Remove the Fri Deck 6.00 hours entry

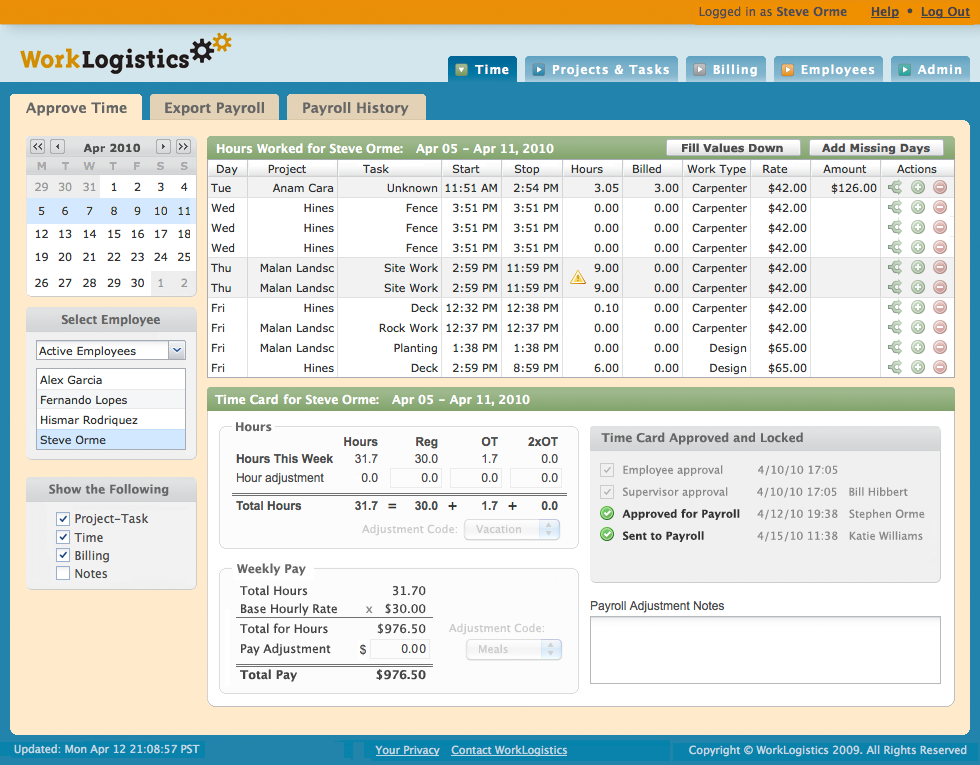click(x=939, y=367)
